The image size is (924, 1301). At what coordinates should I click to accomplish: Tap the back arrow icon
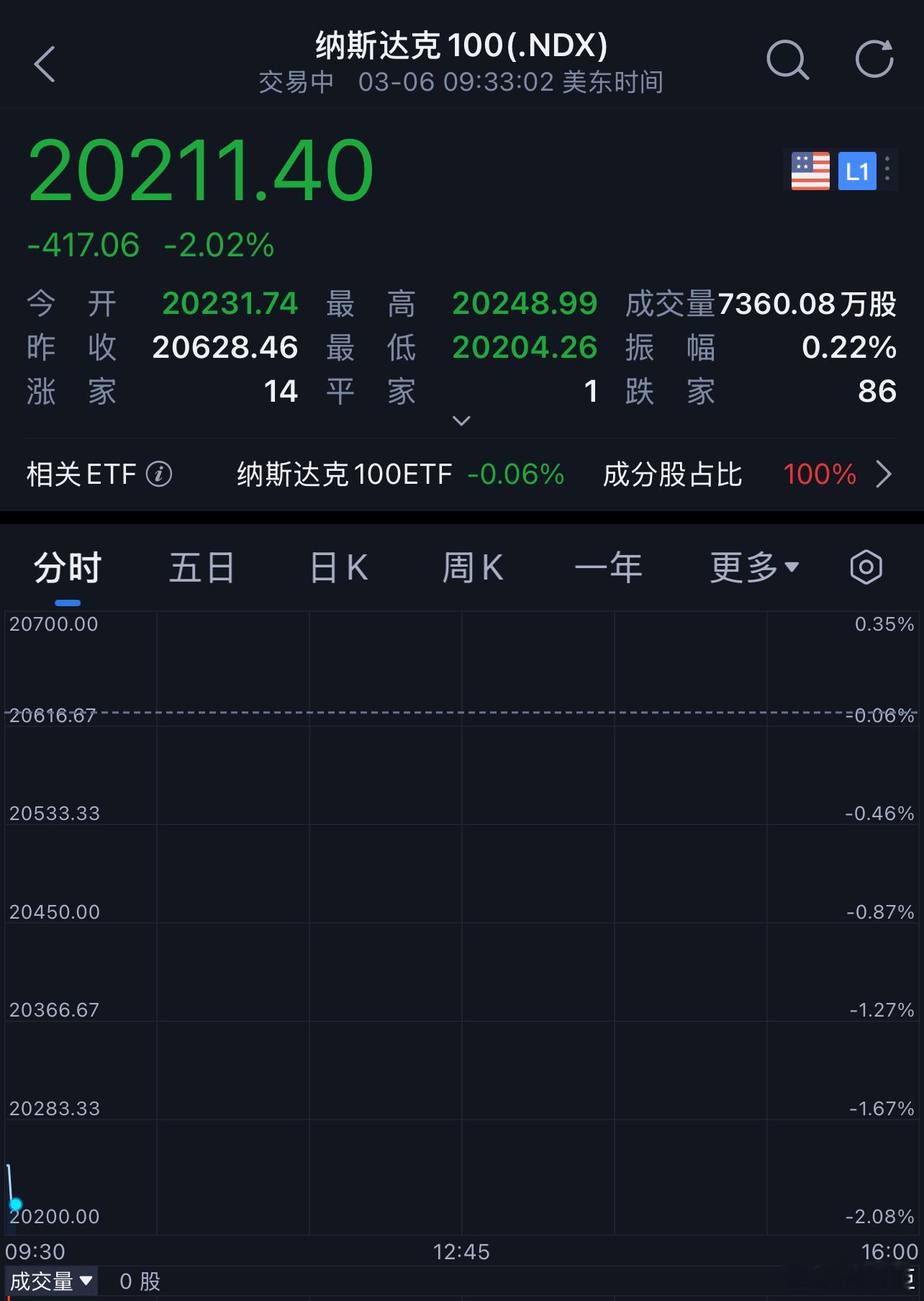tap(45, 64)
